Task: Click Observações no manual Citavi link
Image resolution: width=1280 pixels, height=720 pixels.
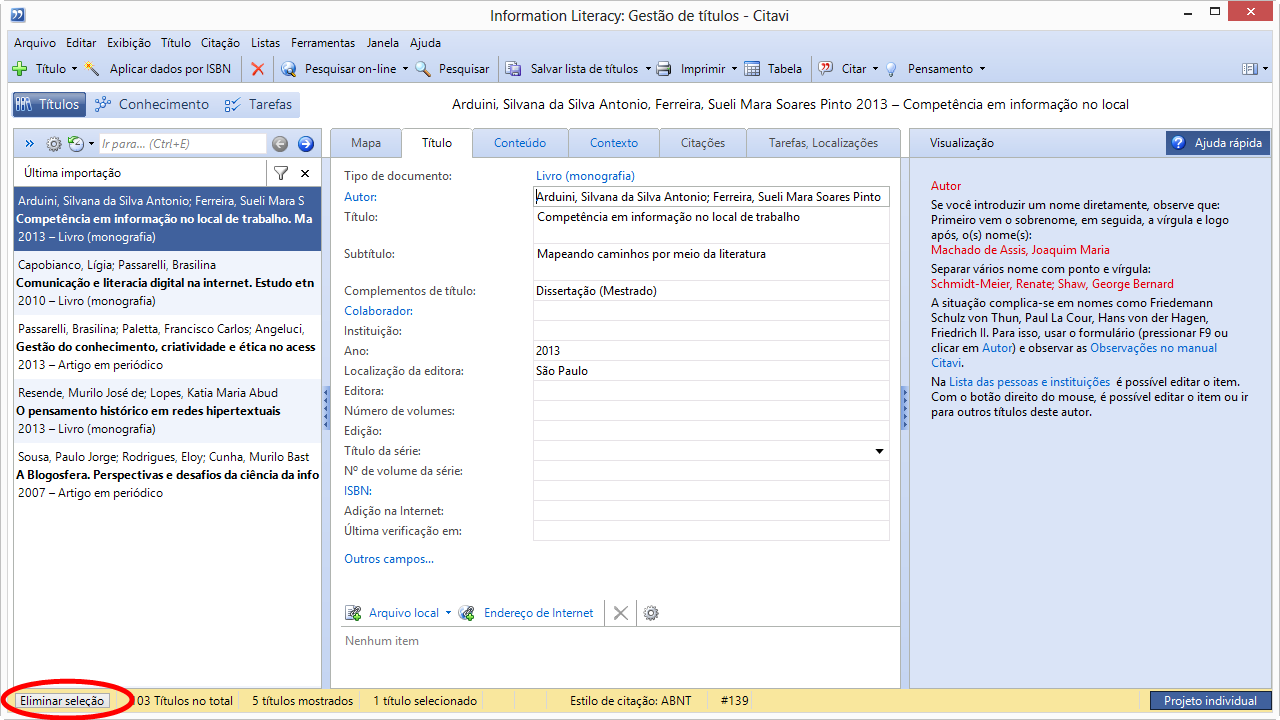Action: 1075,356
